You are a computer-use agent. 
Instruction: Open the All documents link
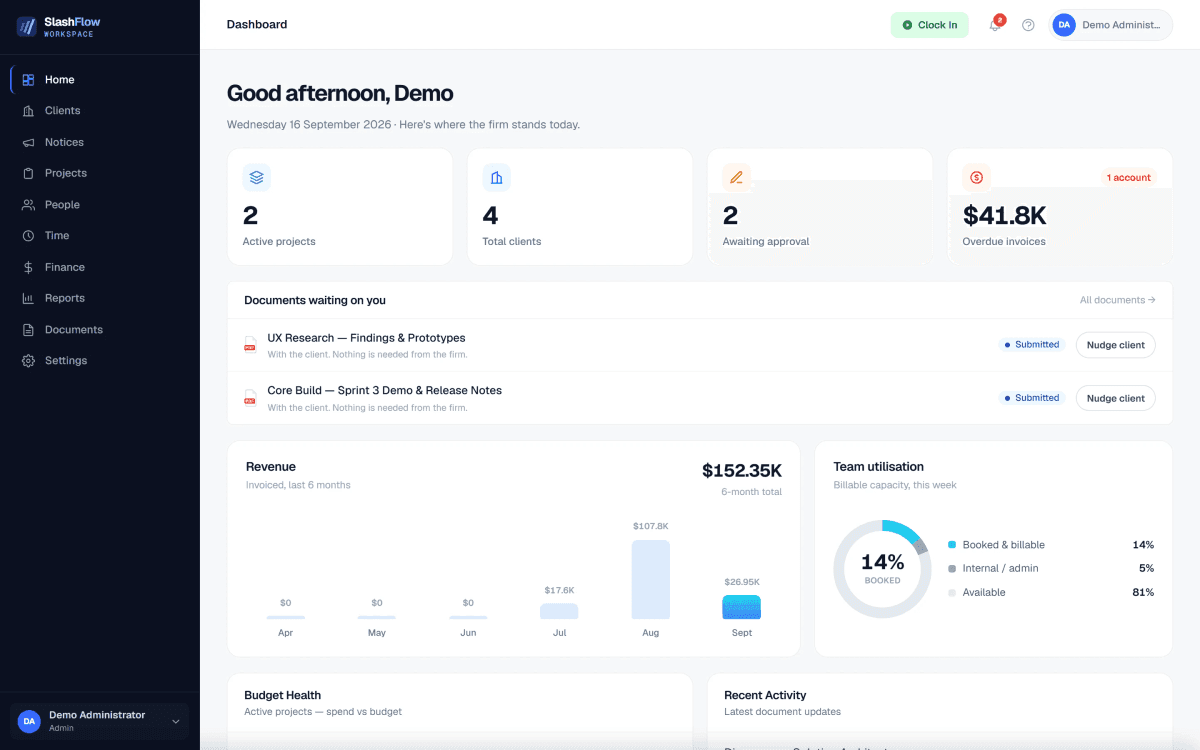point(1117,300)
